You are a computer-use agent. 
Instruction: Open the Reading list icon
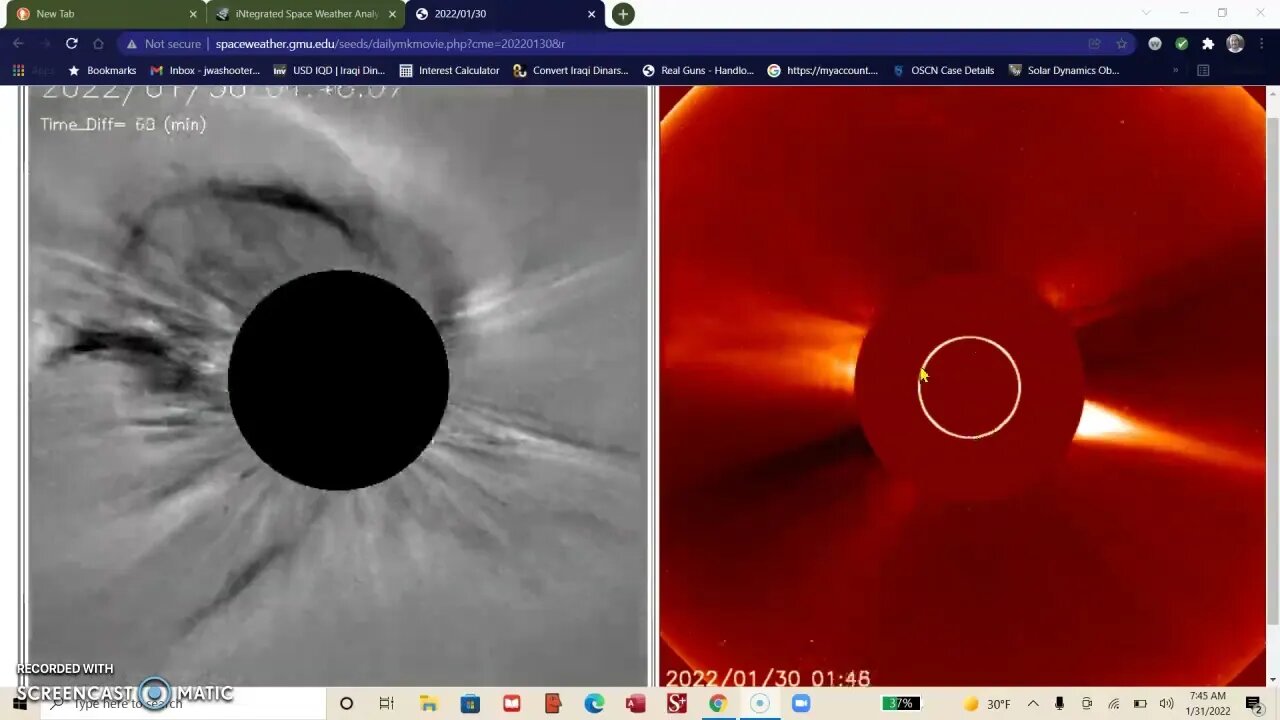tap(1203, 71)
